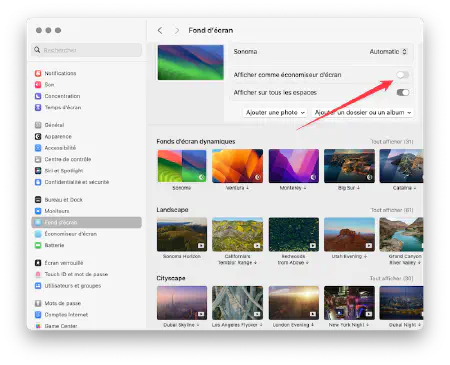Open the Automatic appearance dropdown
The width and height of the screenshot is (450, 365).
pyautogui.click(x=388, y=52)
